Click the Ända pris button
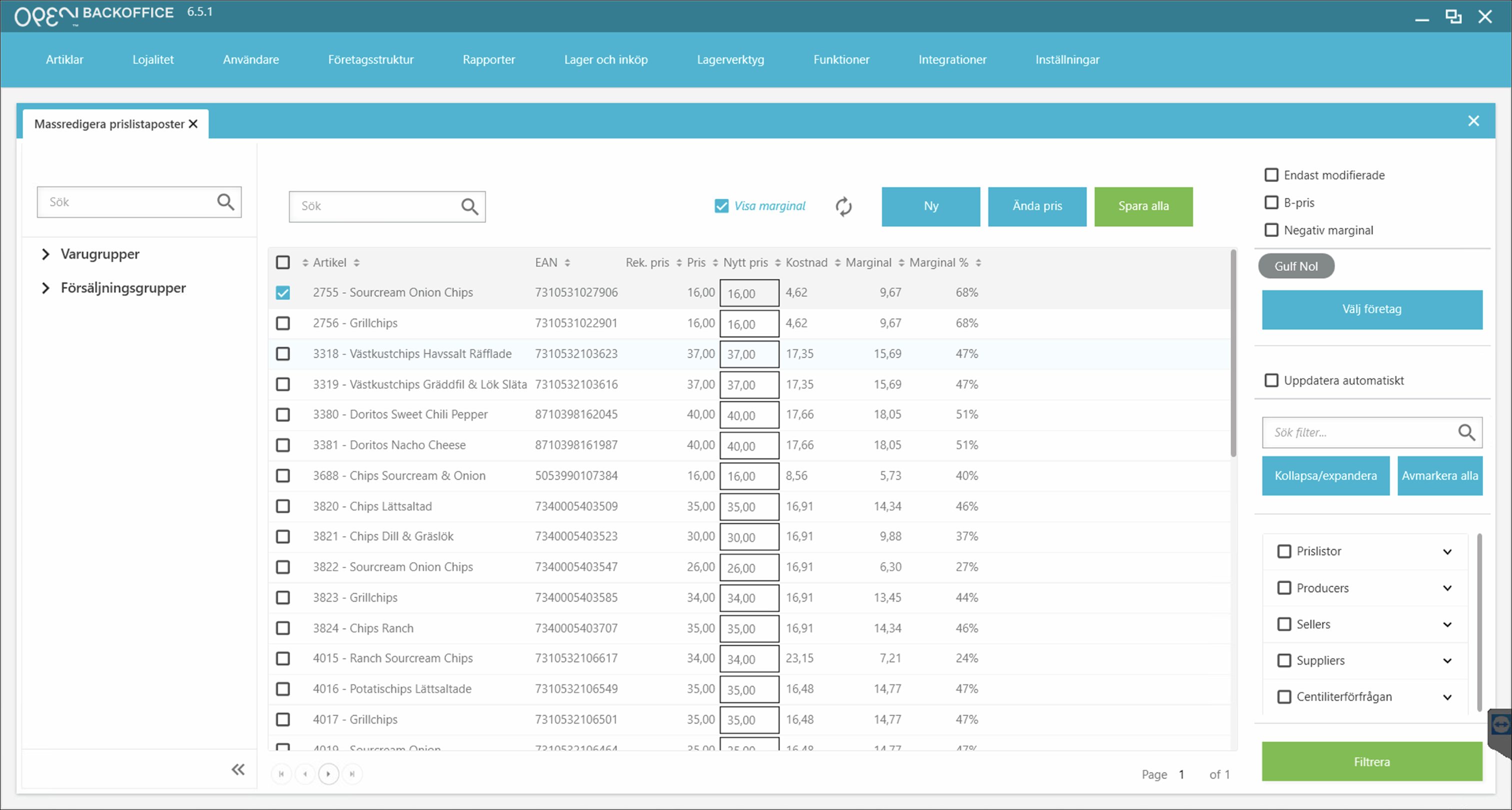This screenshot has height=810, width=1512. 1037,206
